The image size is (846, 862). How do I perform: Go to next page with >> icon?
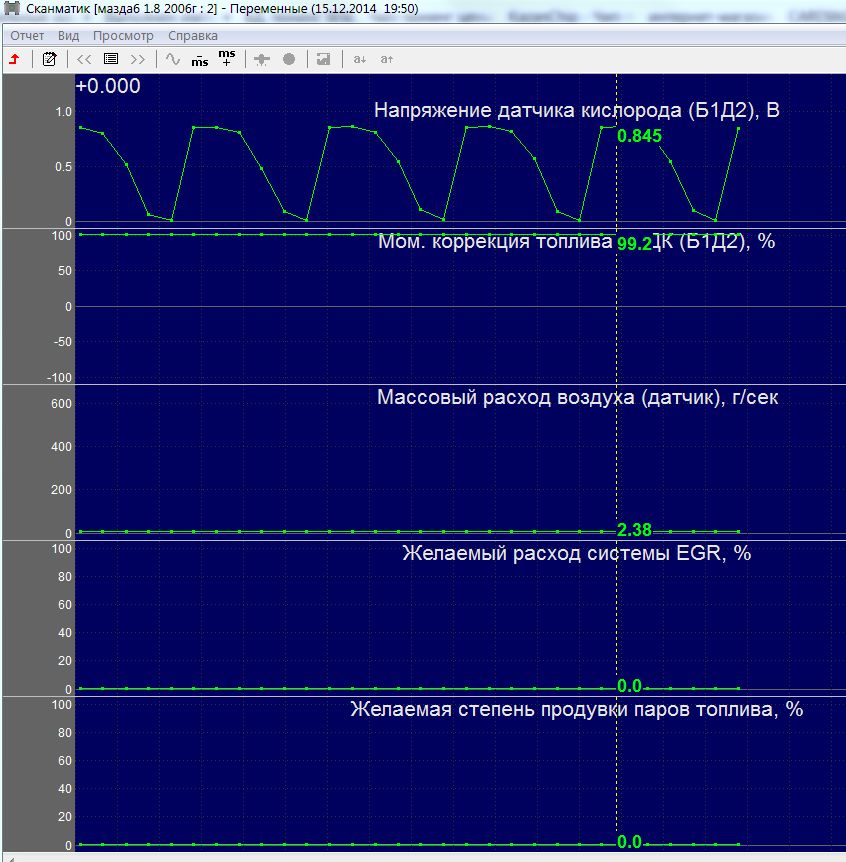coord(138,59)
